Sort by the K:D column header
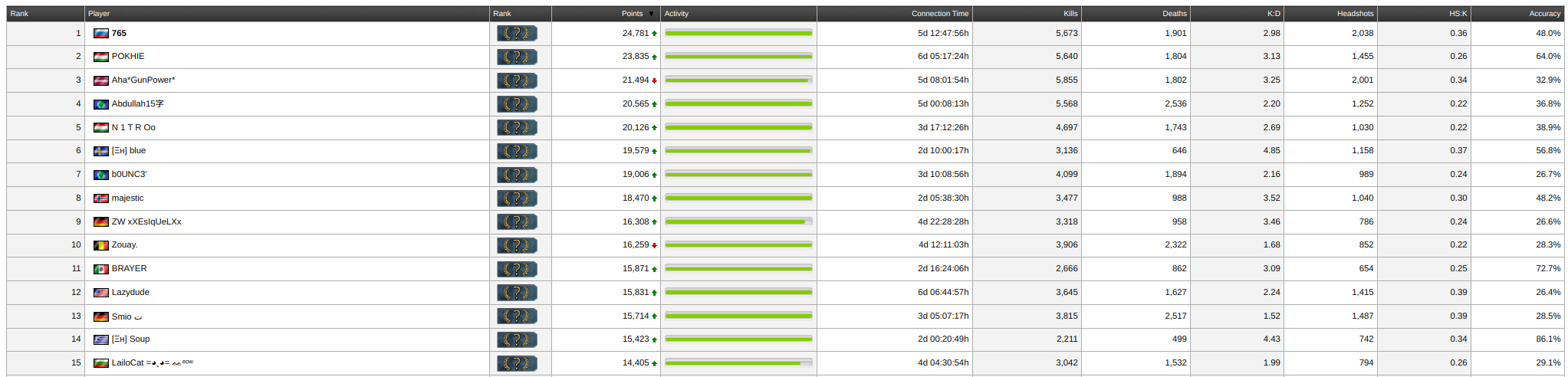 click(x=1274, y=14)
